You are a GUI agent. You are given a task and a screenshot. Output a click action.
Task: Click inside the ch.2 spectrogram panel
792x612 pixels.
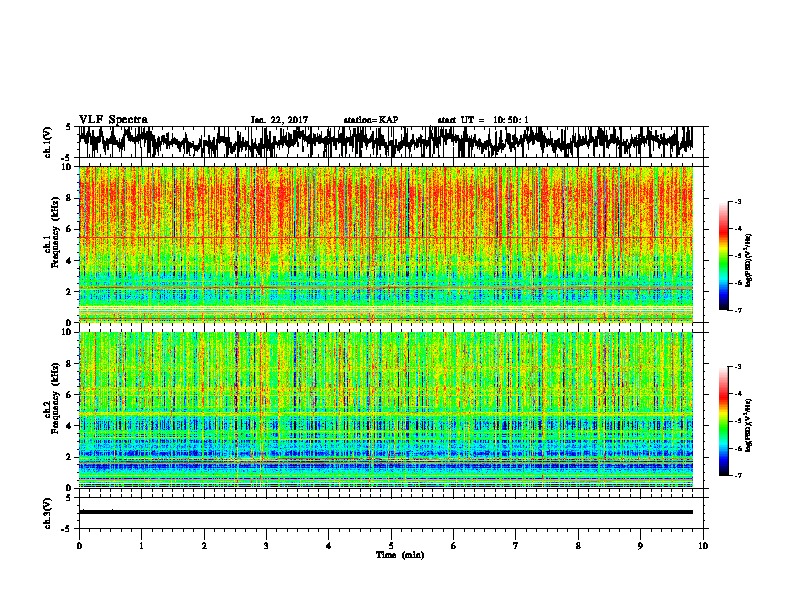click(385, 410)
